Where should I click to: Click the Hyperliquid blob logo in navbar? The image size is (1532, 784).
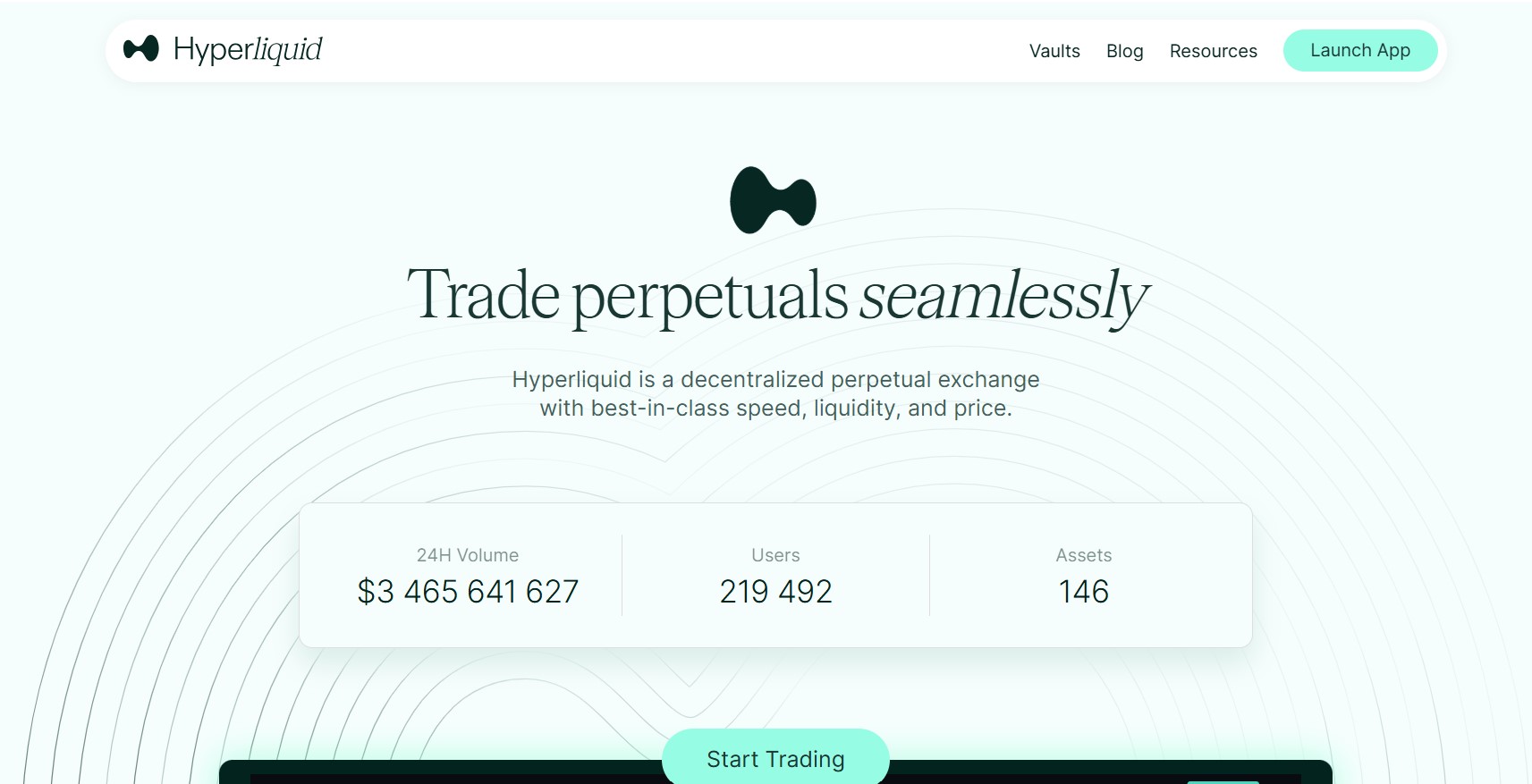point(141,48)
